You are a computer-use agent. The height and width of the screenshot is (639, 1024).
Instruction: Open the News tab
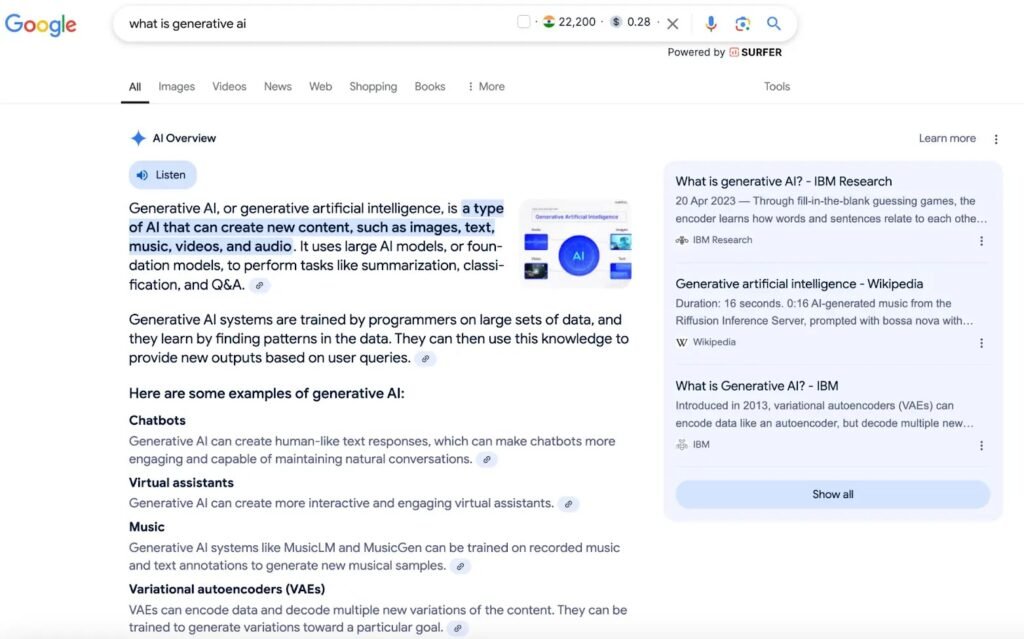[278, 86]
